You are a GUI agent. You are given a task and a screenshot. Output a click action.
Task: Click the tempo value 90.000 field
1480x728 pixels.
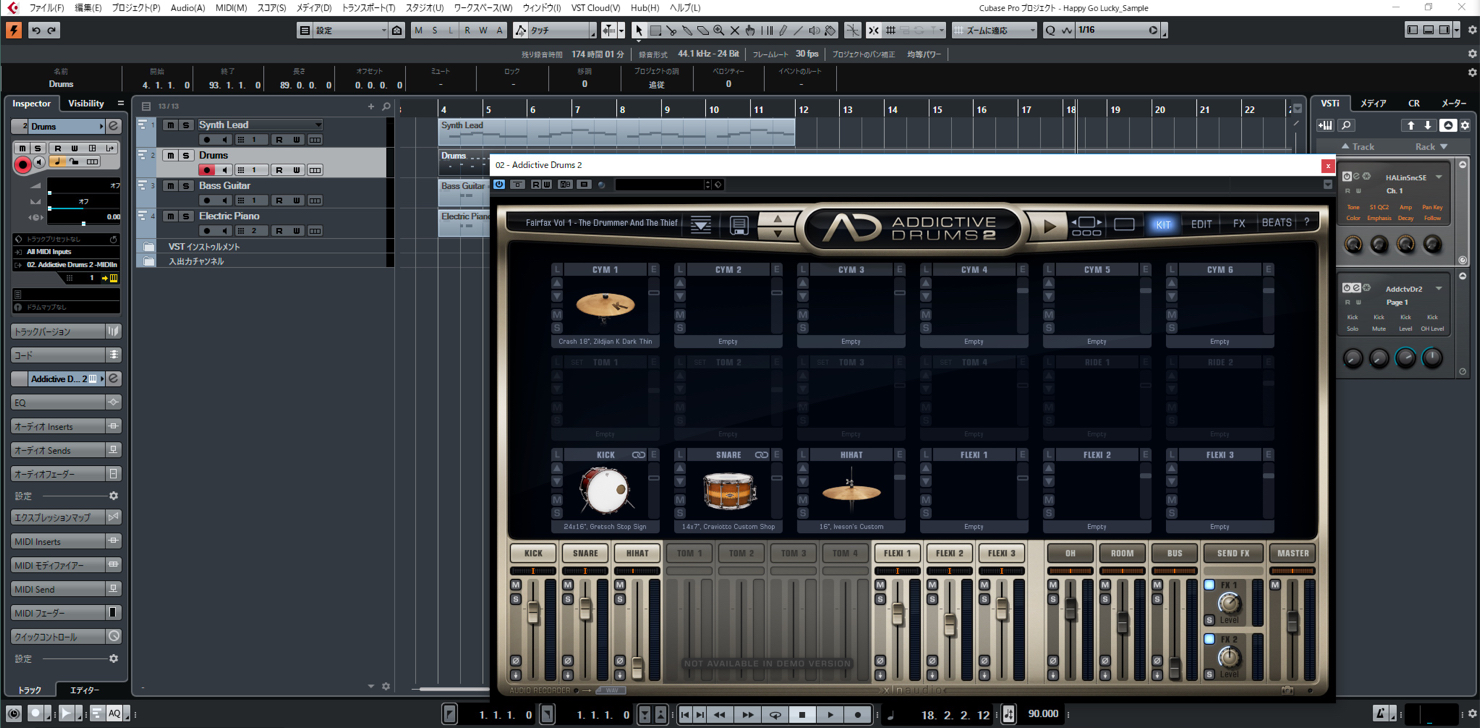[x=1043, y=714]
